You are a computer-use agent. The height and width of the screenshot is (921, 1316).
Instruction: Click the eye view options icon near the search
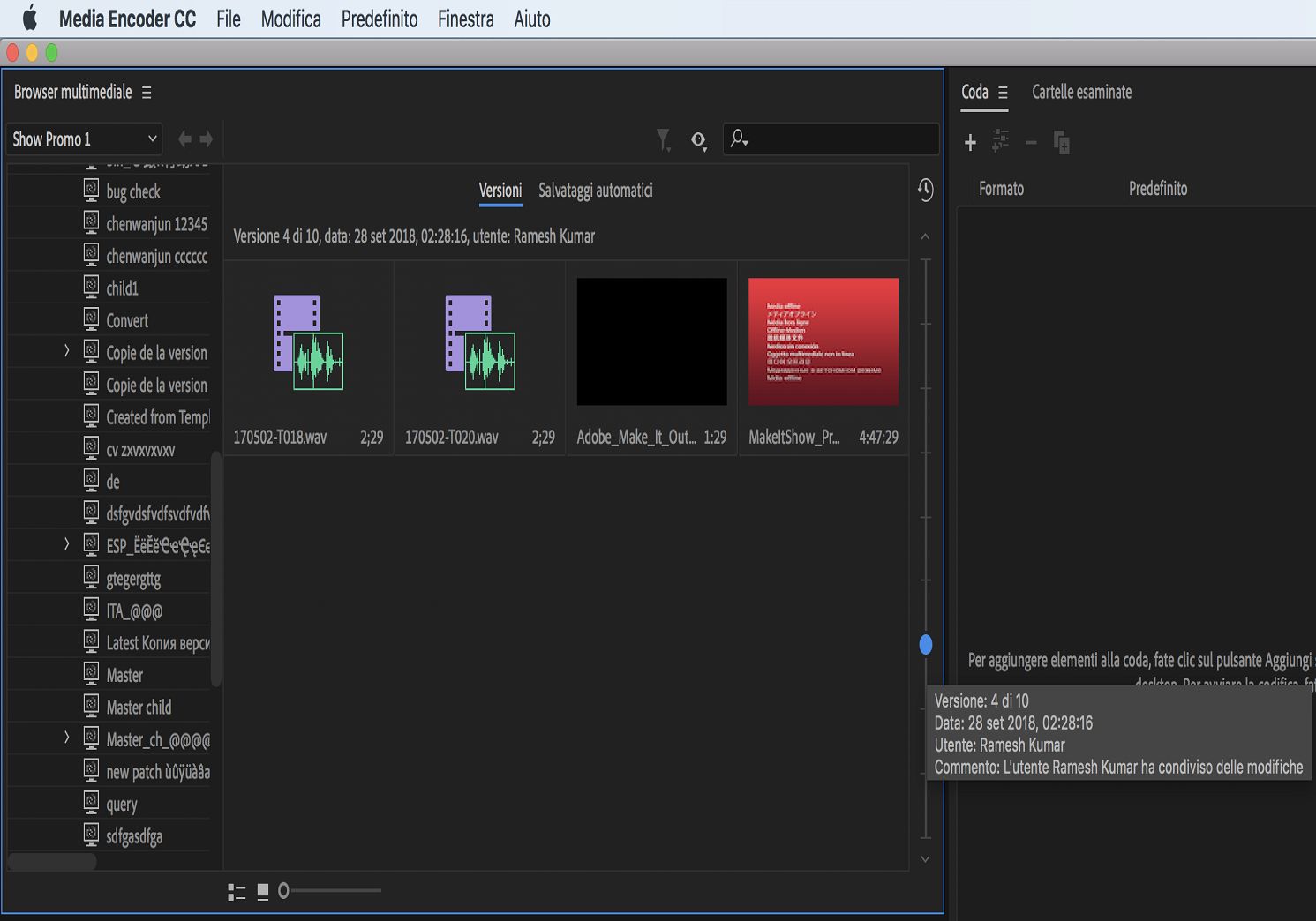click(698, 141)
